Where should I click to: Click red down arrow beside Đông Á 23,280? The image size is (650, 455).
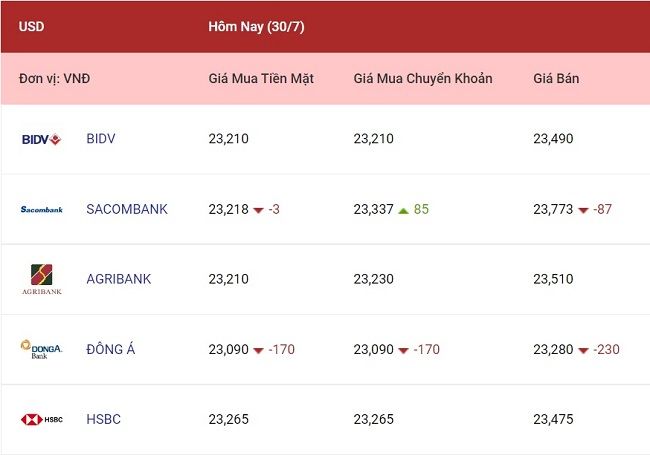[583, 351]
